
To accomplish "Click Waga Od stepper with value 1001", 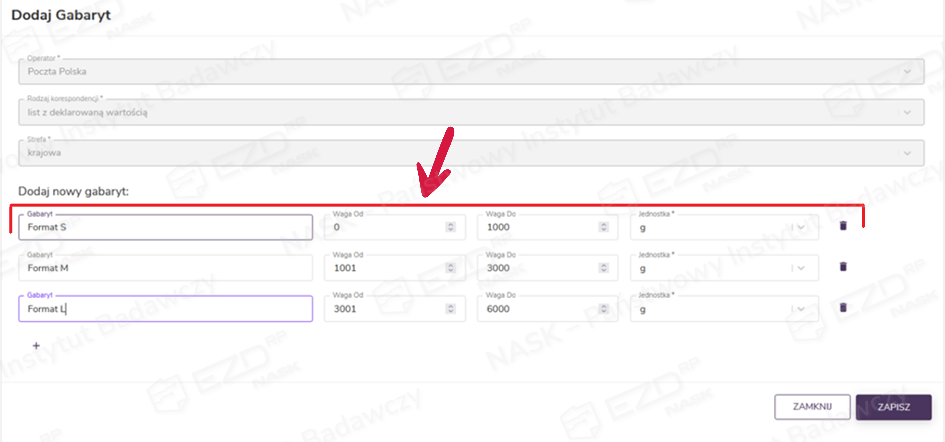I will pyautogui.click(x=450, y=268).
